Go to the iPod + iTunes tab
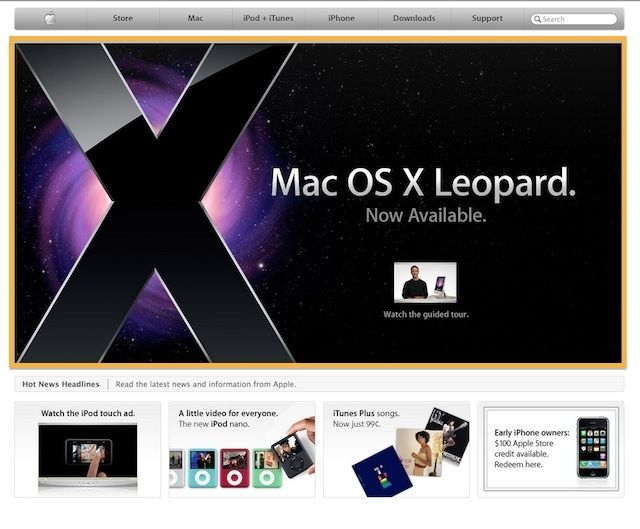Viewport: 640px width, 529px height. 268,18
